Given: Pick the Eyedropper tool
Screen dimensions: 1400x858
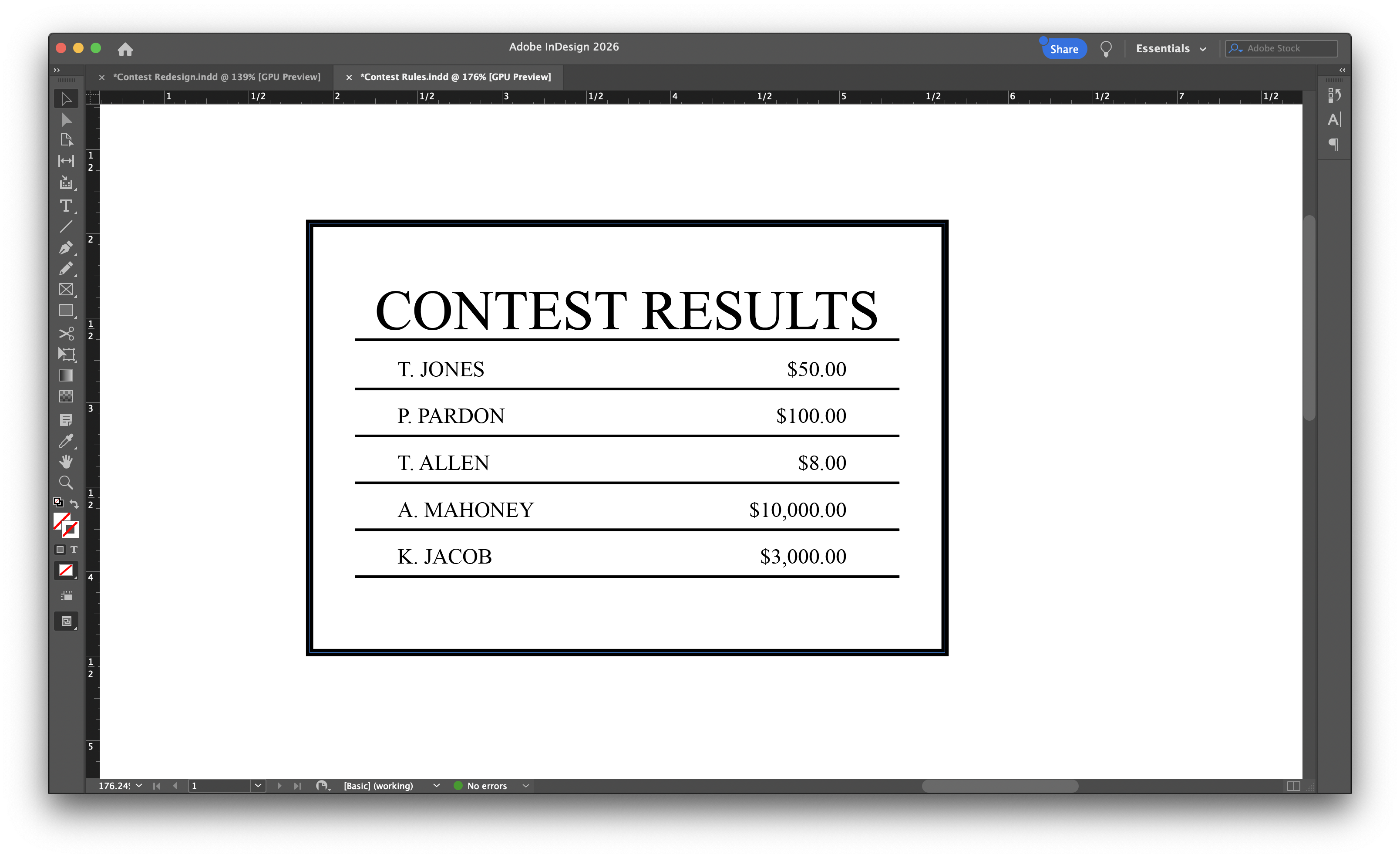Looking at the screenshot, I should pyautogui.click(x=67, y=441).
